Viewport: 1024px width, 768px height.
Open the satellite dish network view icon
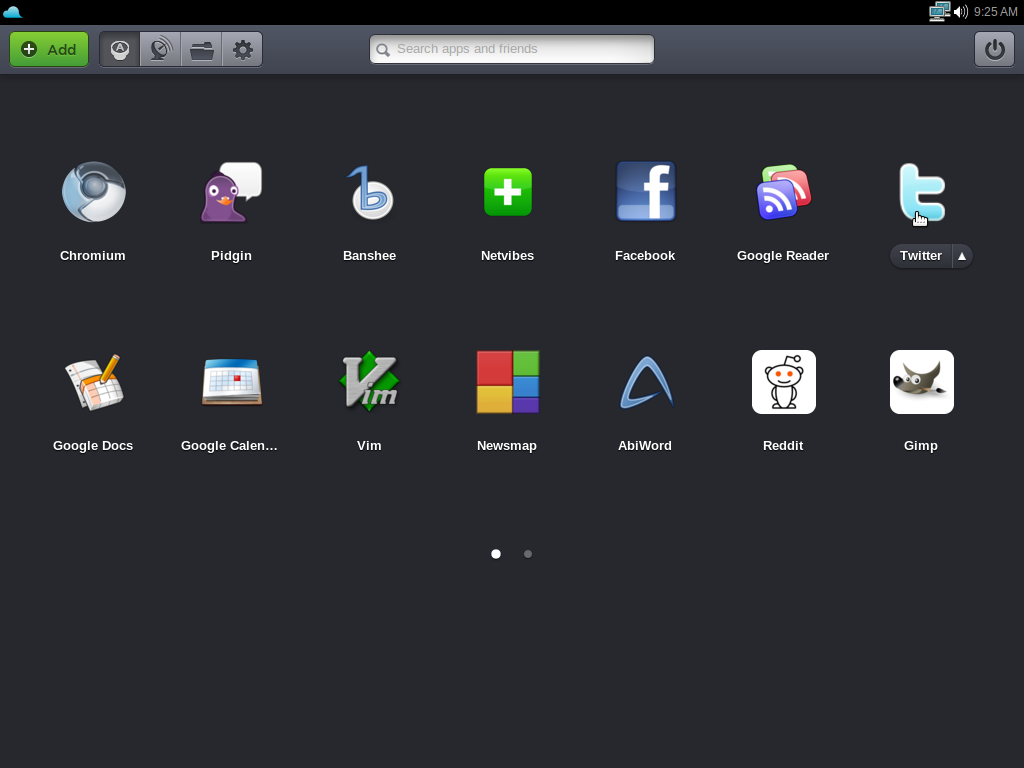[x=161, y=50]
